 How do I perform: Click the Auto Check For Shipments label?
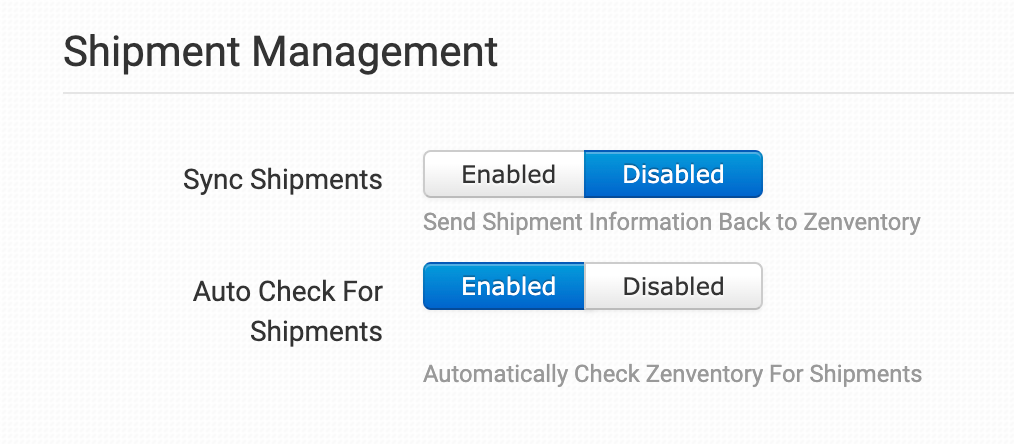coord(288,311)
